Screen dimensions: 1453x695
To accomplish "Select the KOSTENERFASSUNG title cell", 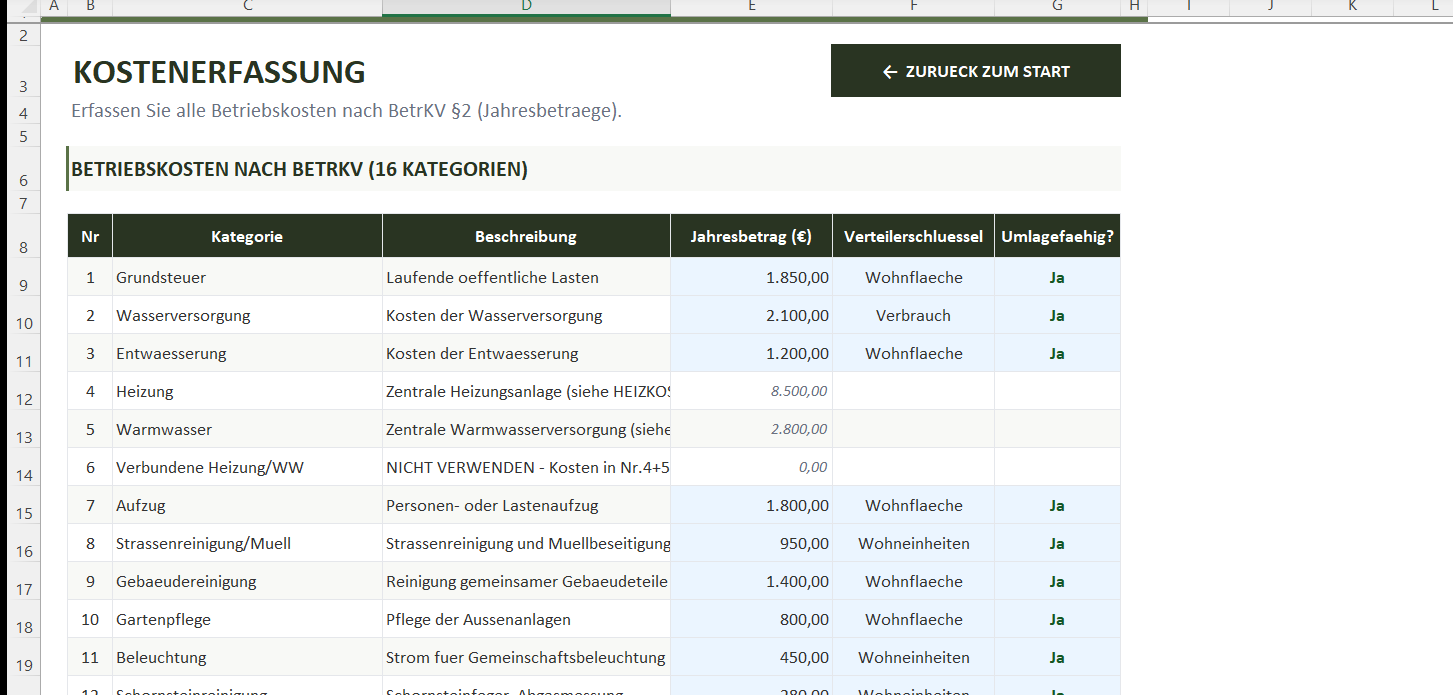I will pyautogui.click(x=219, y=72).
